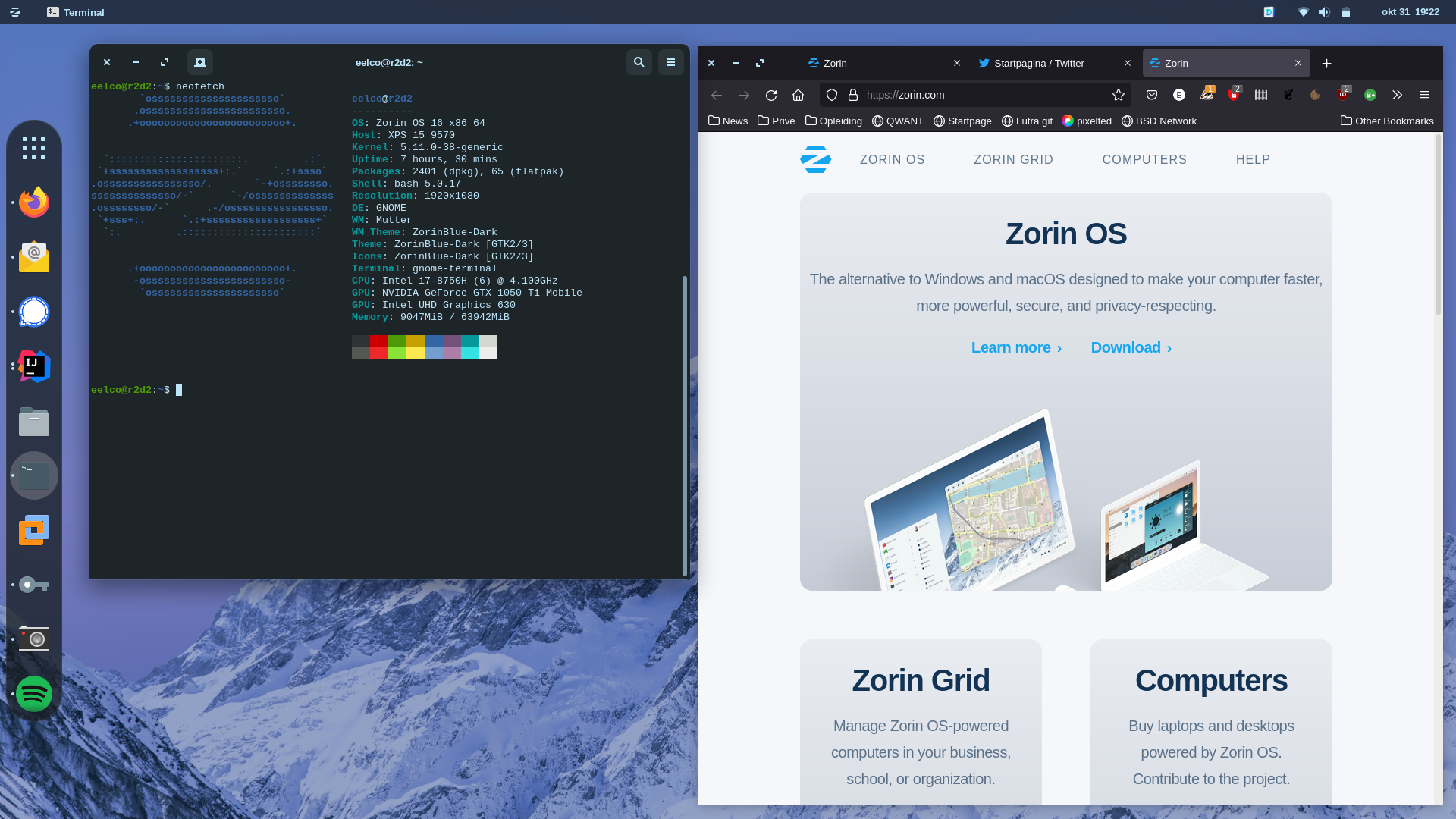1456x819 pixels.
Task: Open terminal search with magnifier icon
Action: 639,62
